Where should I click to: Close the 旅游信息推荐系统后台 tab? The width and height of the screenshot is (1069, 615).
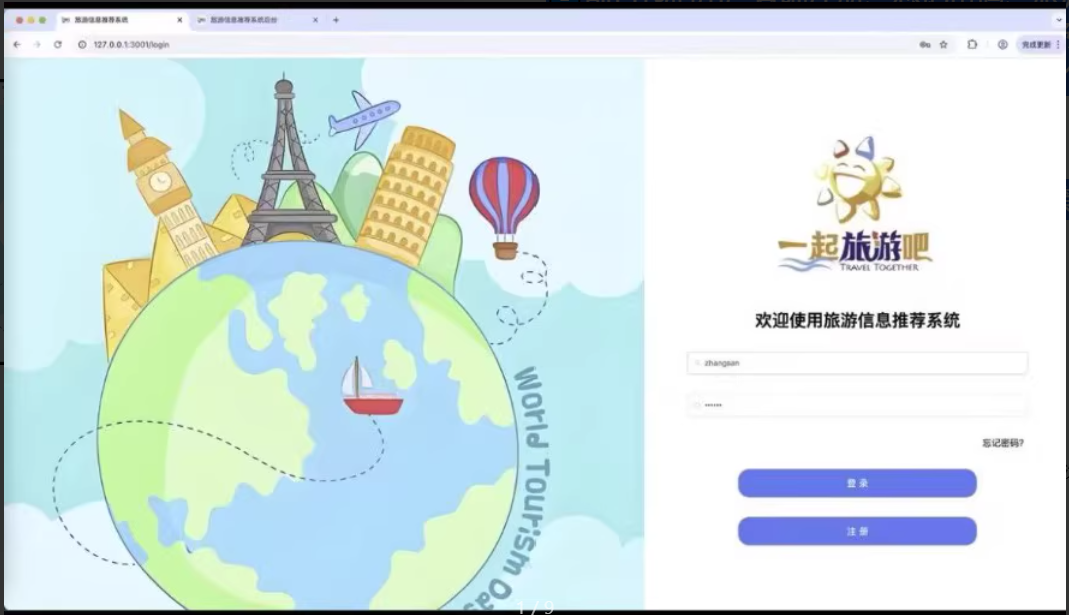click(315, 20)
